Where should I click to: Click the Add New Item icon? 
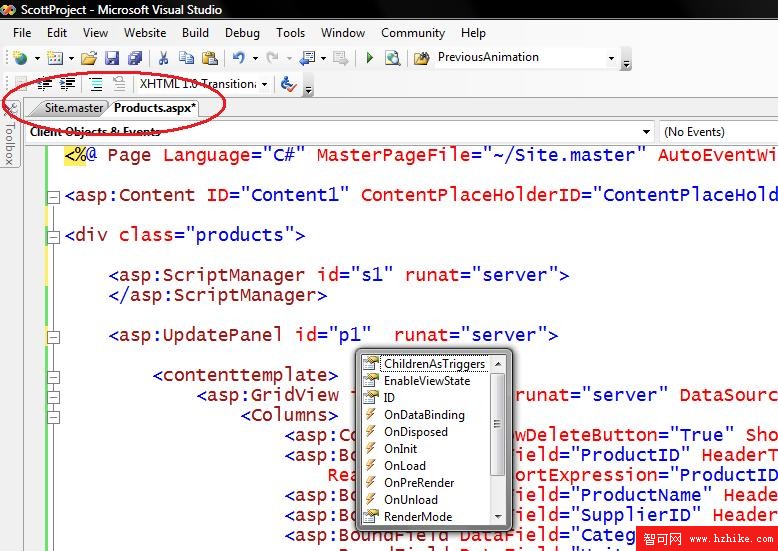click(55, 58)
